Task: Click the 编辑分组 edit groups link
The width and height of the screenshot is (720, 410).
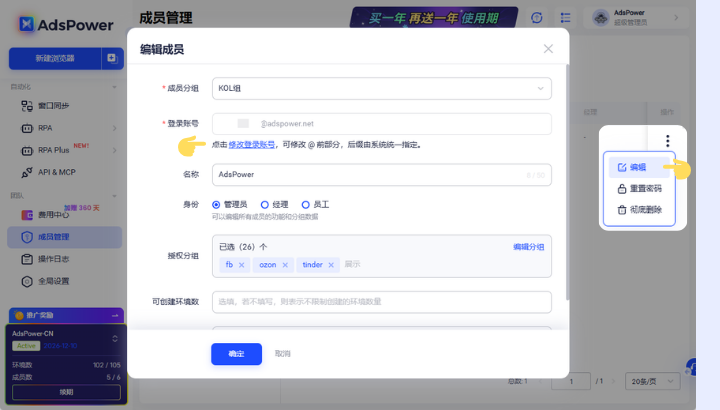Action: (529, 247)
